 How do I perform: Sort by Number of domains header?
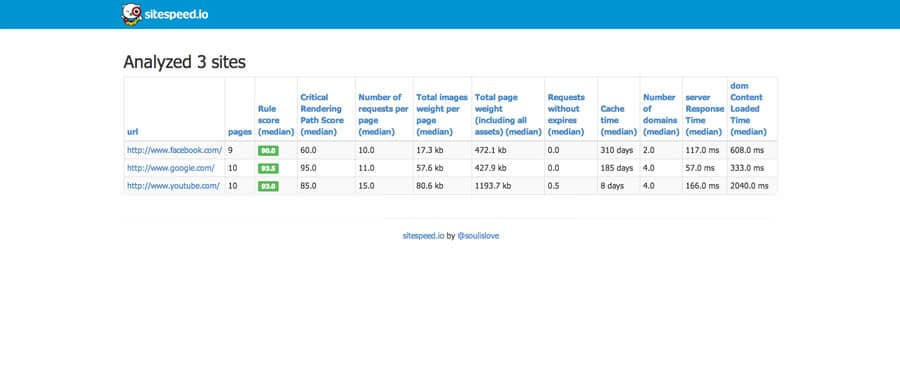tap(660, 114)
